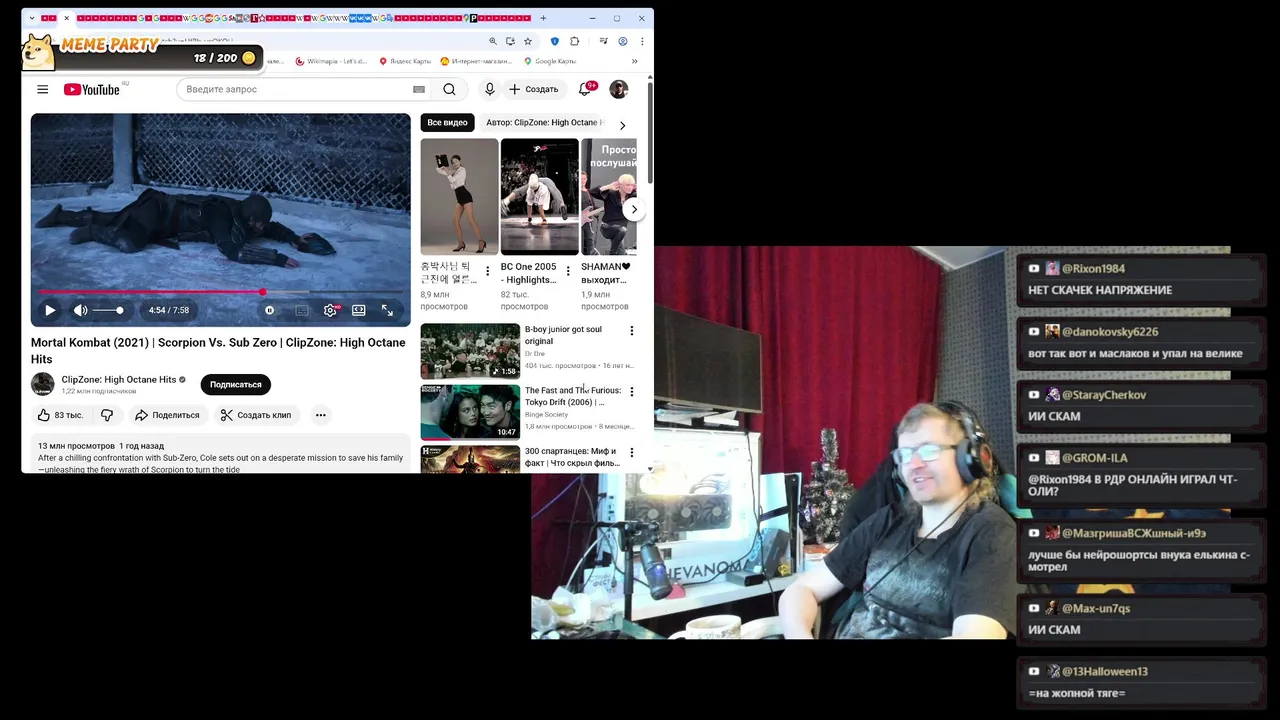The image size is (1280, 720).
Task: Click the install/cast icon in address bar
Action: [x=510, y=41]
